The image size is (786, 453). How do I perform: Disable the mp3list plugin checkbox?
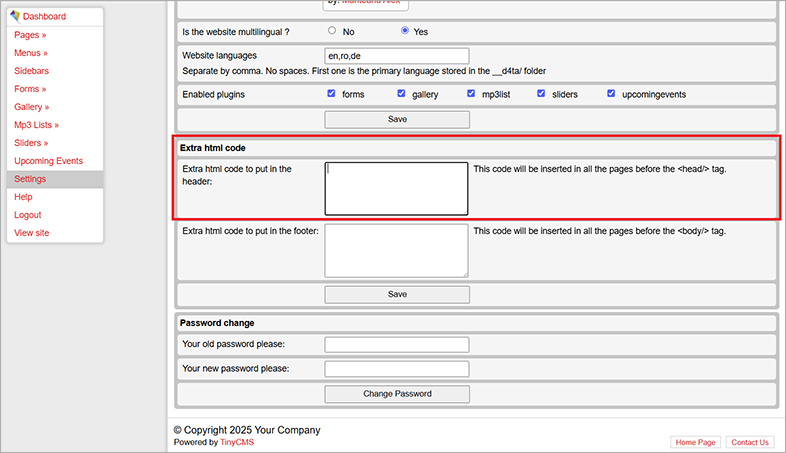pos(472,94)
